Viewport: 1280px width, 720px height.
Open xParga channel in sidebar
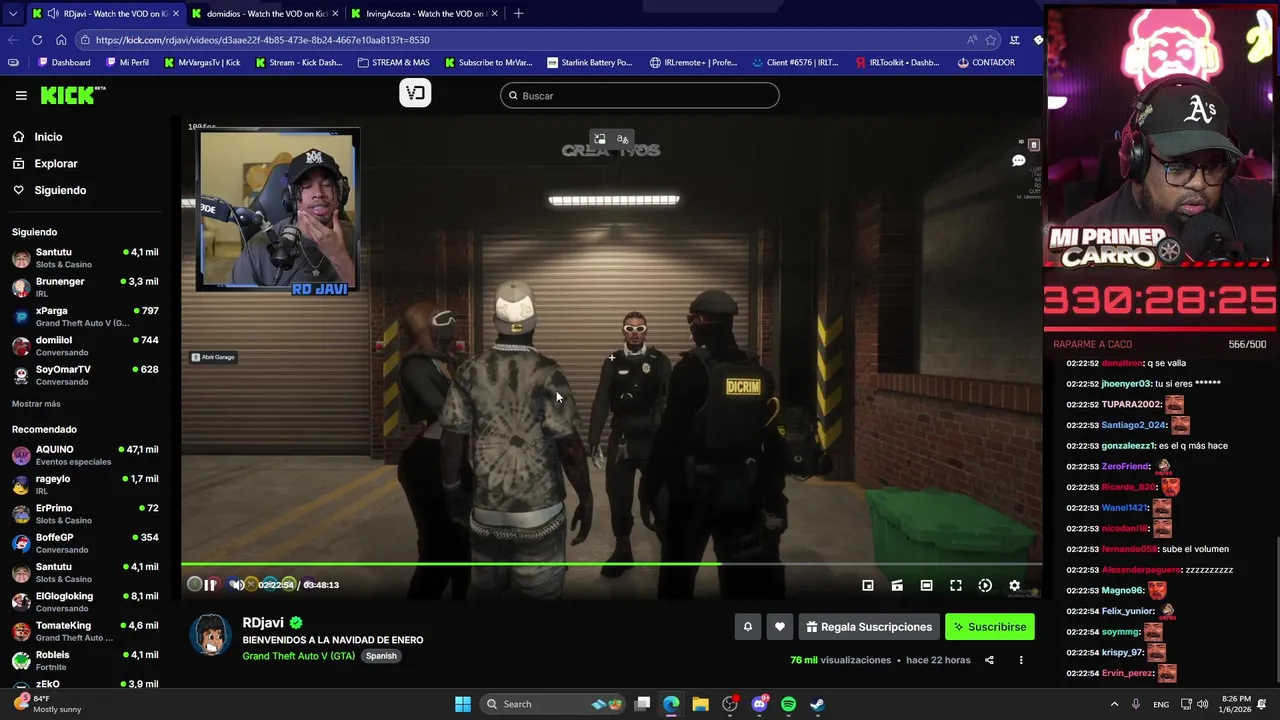point(85,316)
